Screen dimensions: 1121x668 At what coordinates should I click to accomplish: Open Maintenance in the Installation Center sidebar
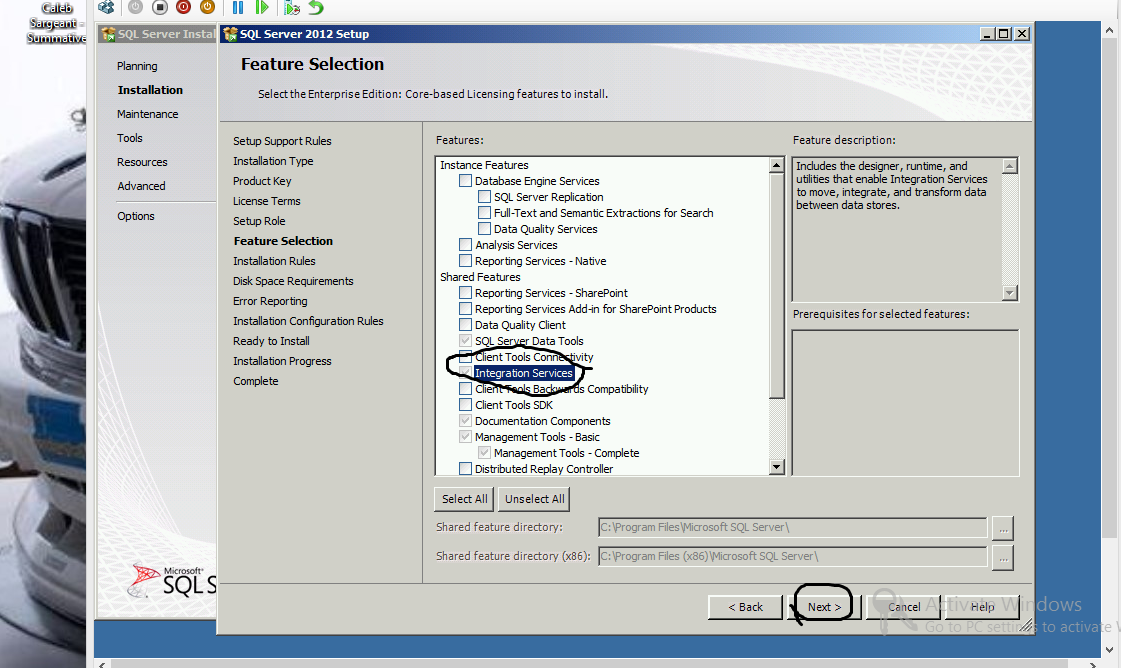[x=148, y=114]
